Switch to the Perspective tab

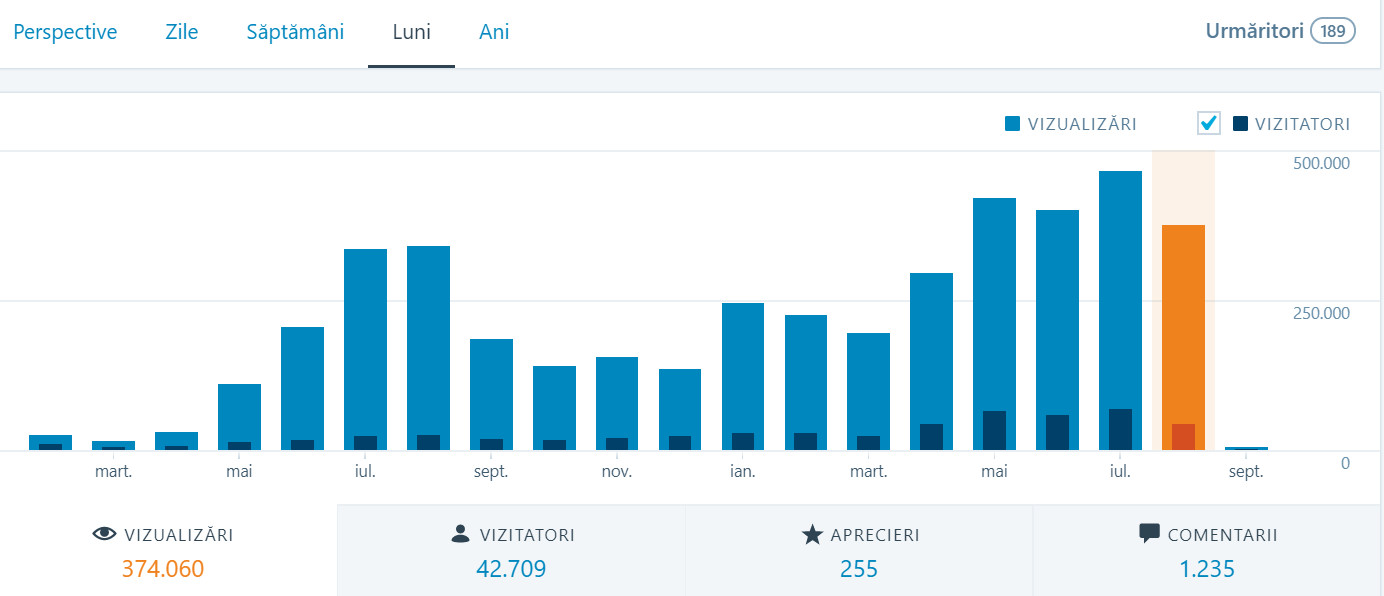tap(65, 32)
